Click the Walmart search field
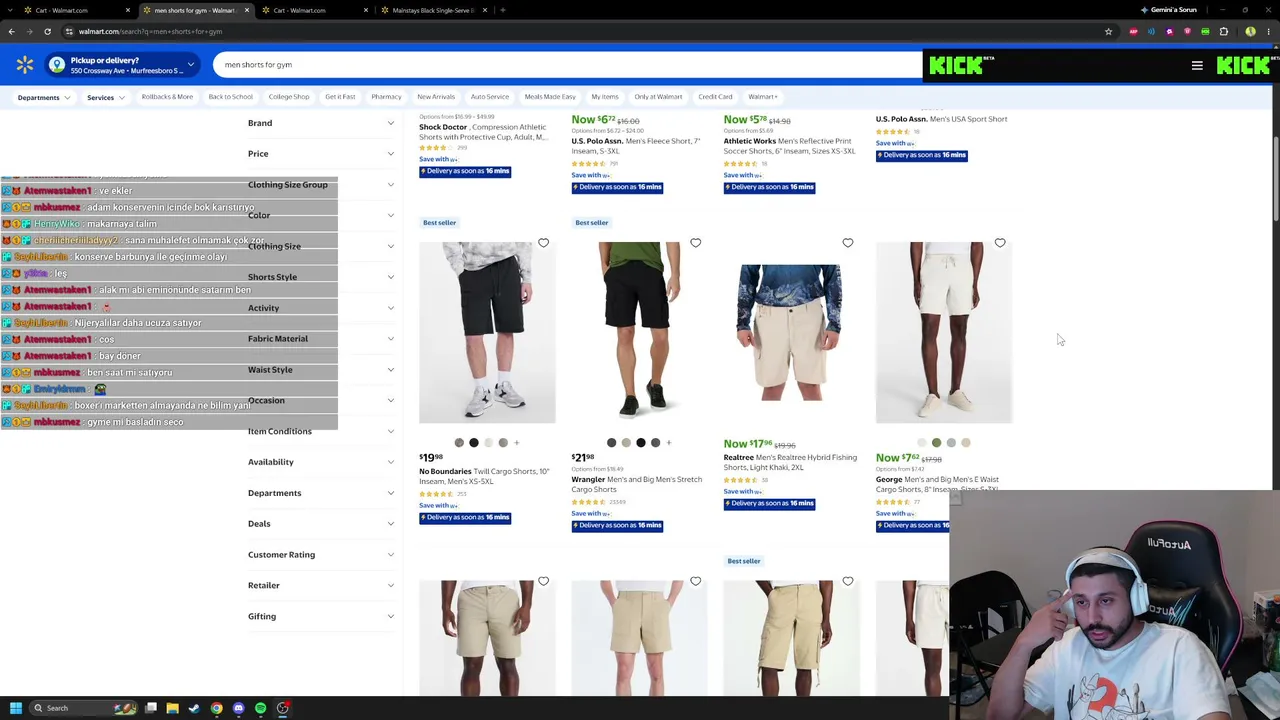This screenshot has width=1280, height=720. pyautogui.click(x=567, y=65)
